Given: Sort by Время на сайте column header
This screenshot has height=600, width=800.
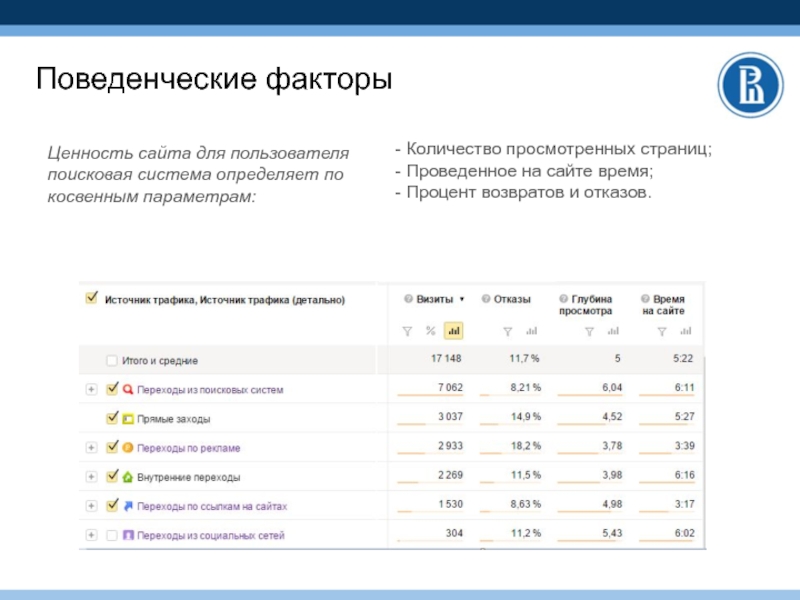Looking at the screenshot, I should tap(664, 305).
